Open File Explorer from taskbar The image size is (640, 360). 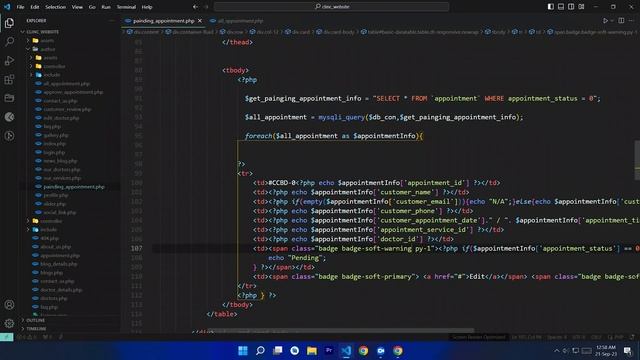(312, 351)
